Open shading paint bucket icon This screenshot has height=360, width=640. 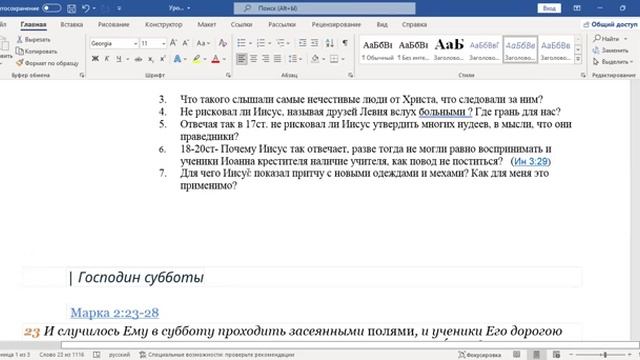315,59
